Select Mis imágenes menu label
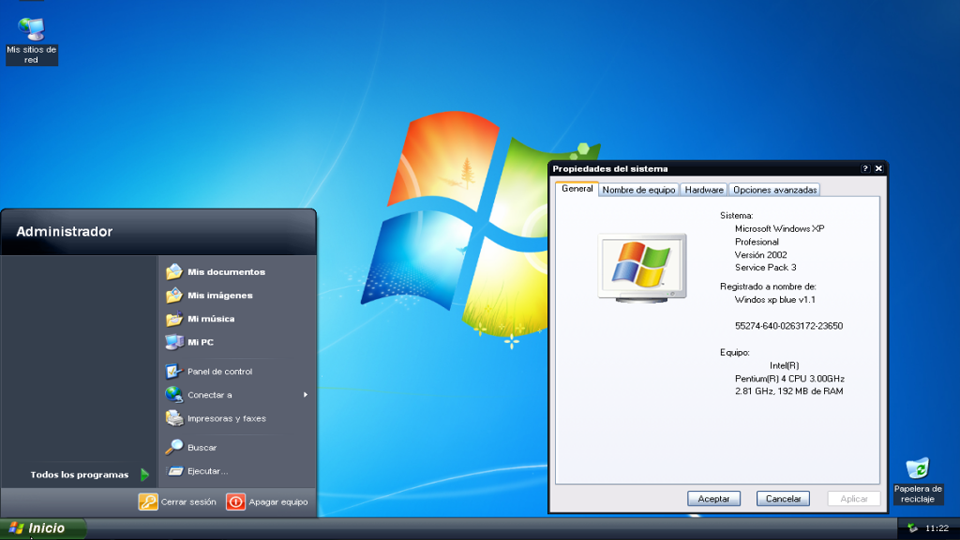960x540 pixels. [x=220, y=295]
